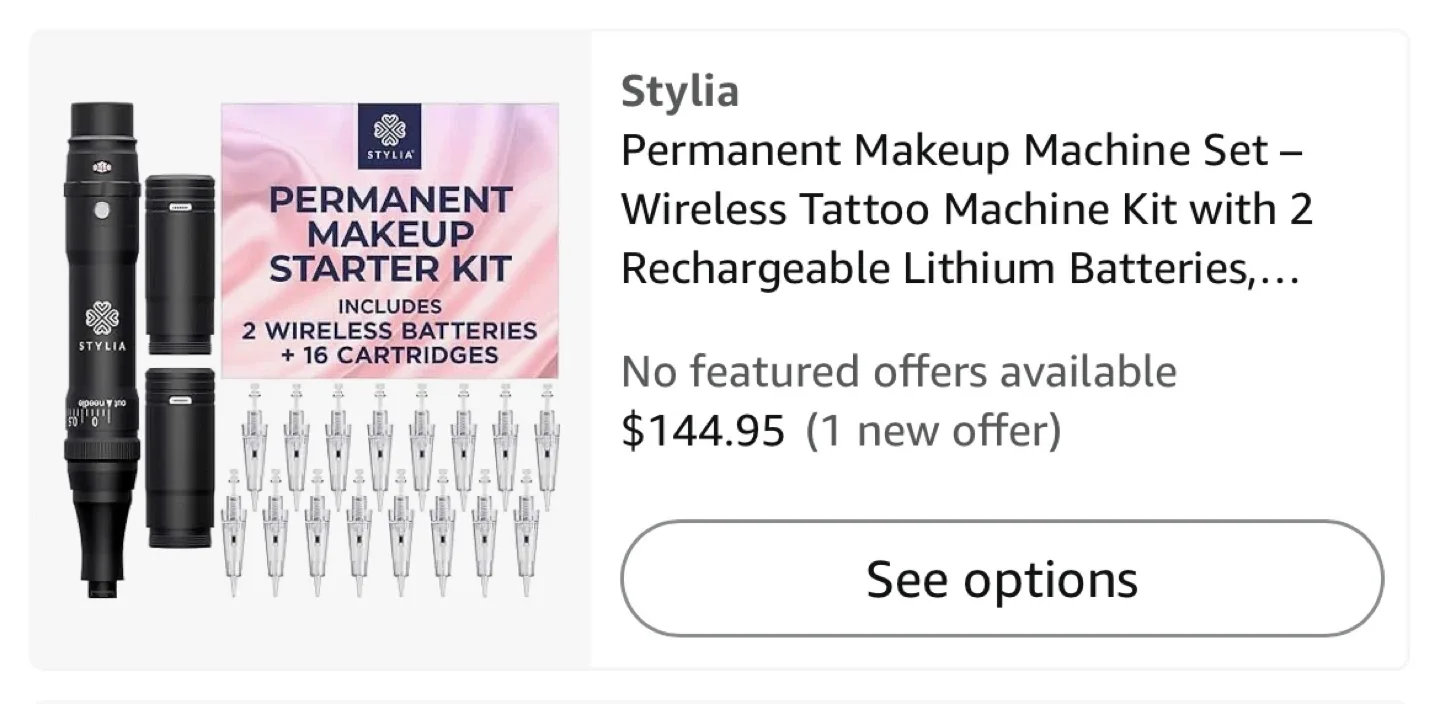Click the black tattoo pen machine tip
Viewport: 1440px width, 704px height.
tap(98, 580)
